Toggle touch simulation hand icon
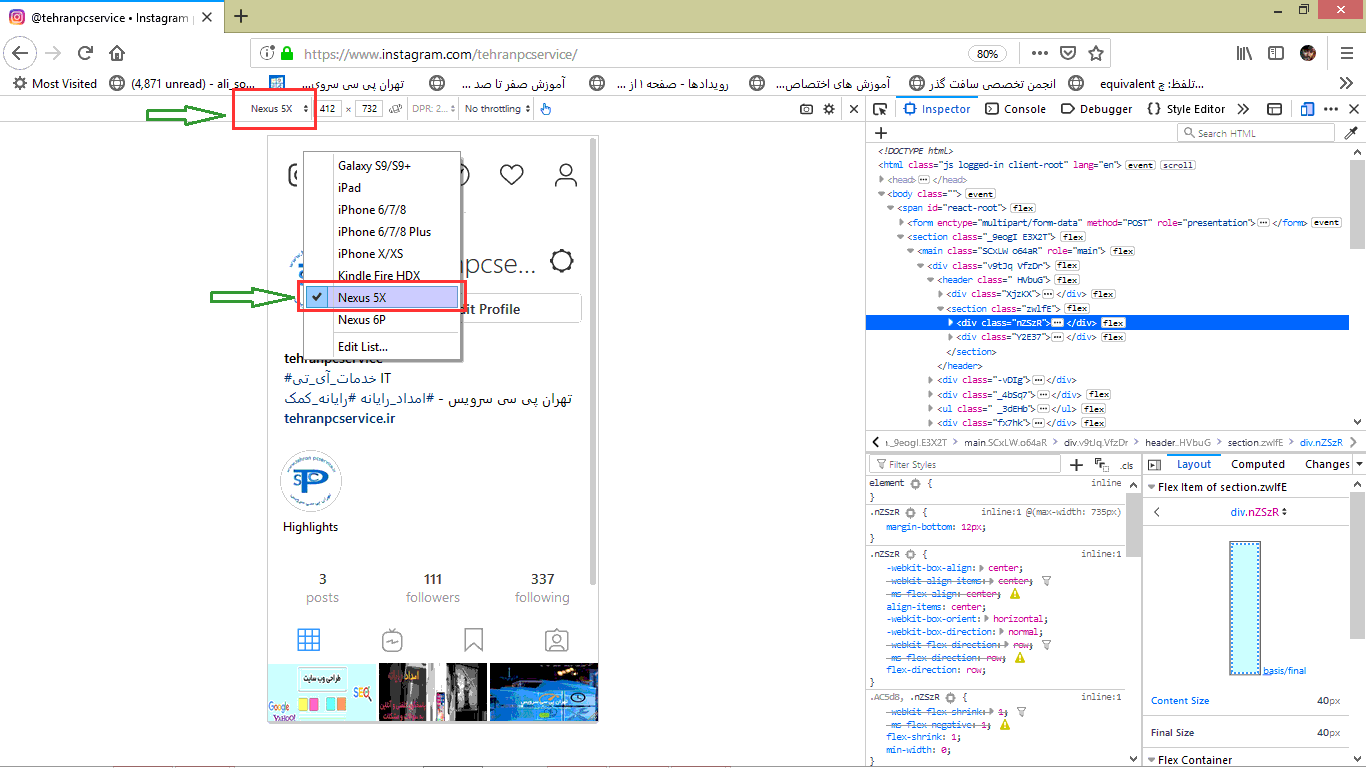Screen dimensions: 1366x768 click(545, 109)
